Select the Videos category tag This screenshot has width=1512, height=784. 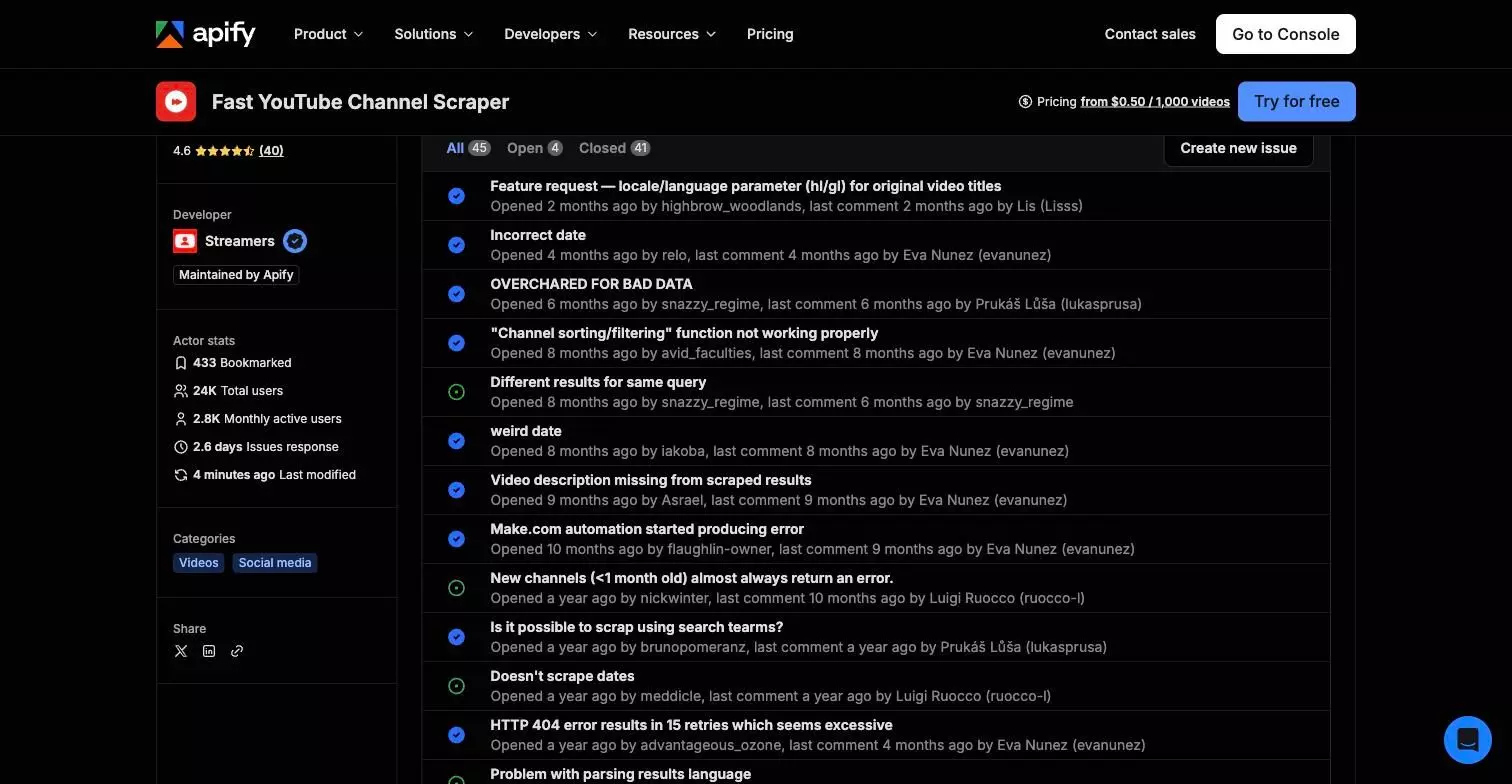(199, 563)
